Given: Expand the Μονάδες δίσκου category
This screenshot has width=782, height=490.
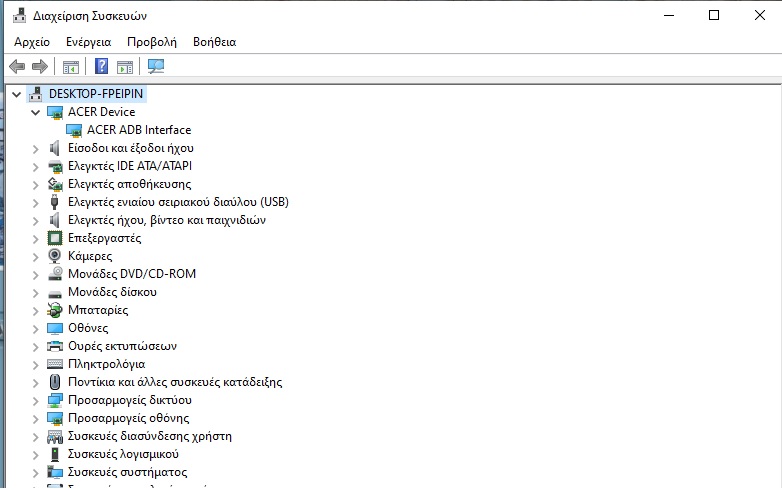Looking at the screenshot, I should [36, 292].
